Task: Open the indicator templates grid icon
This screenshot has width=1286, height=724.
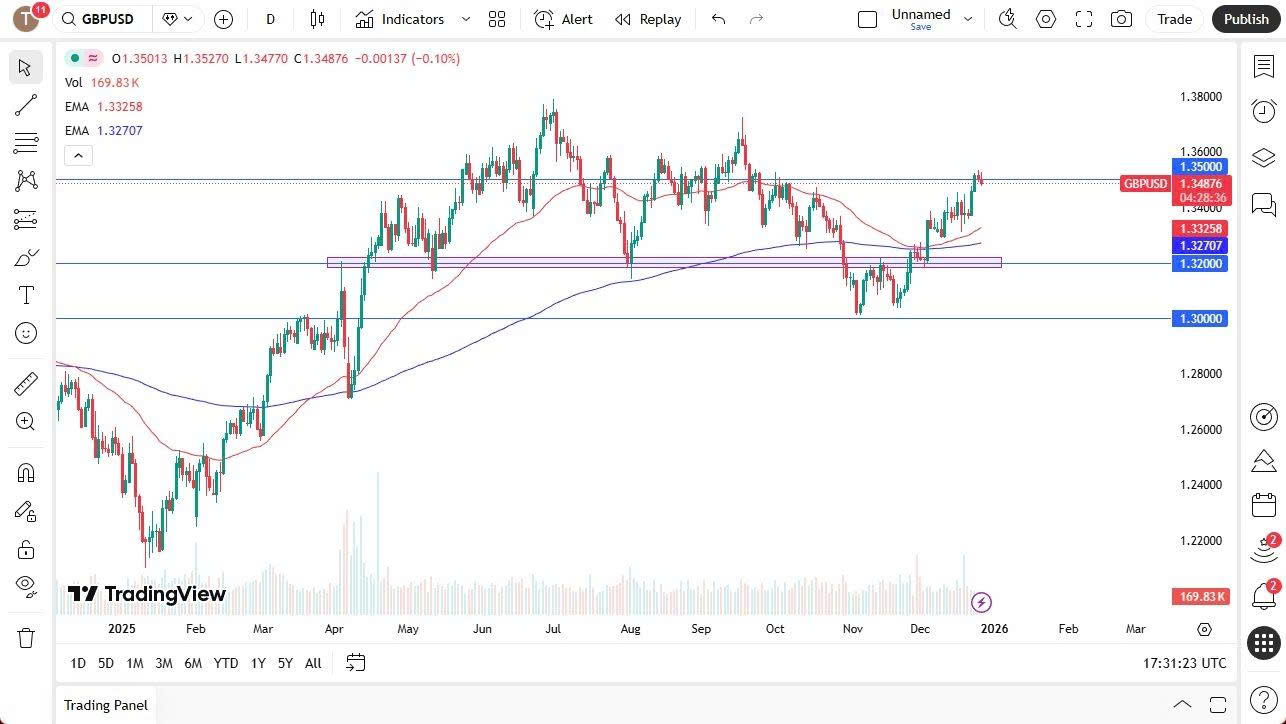Action: point(497,19)
